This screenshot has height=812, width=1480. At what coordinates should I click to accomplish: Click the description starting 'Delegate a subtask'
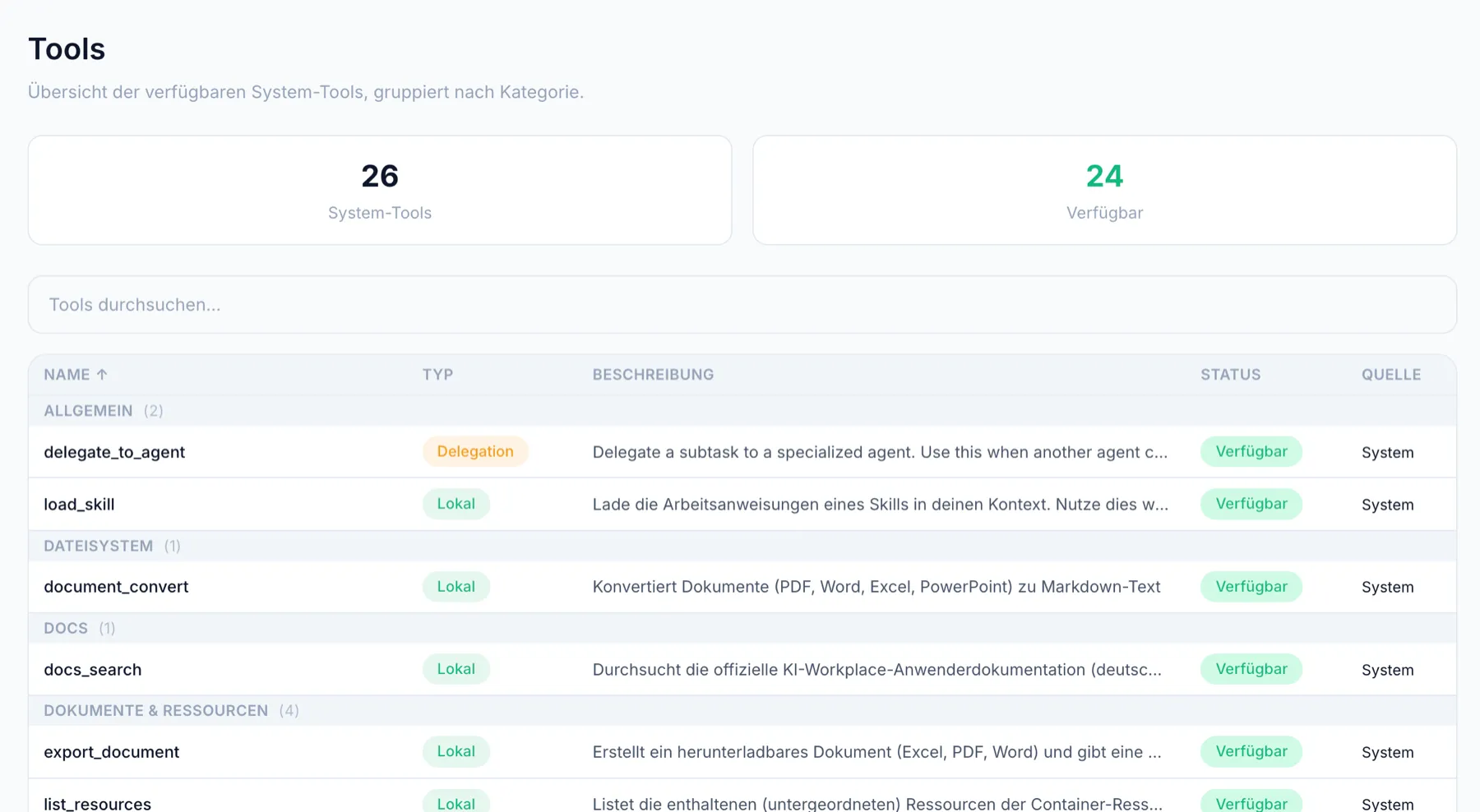pos(880,452)
